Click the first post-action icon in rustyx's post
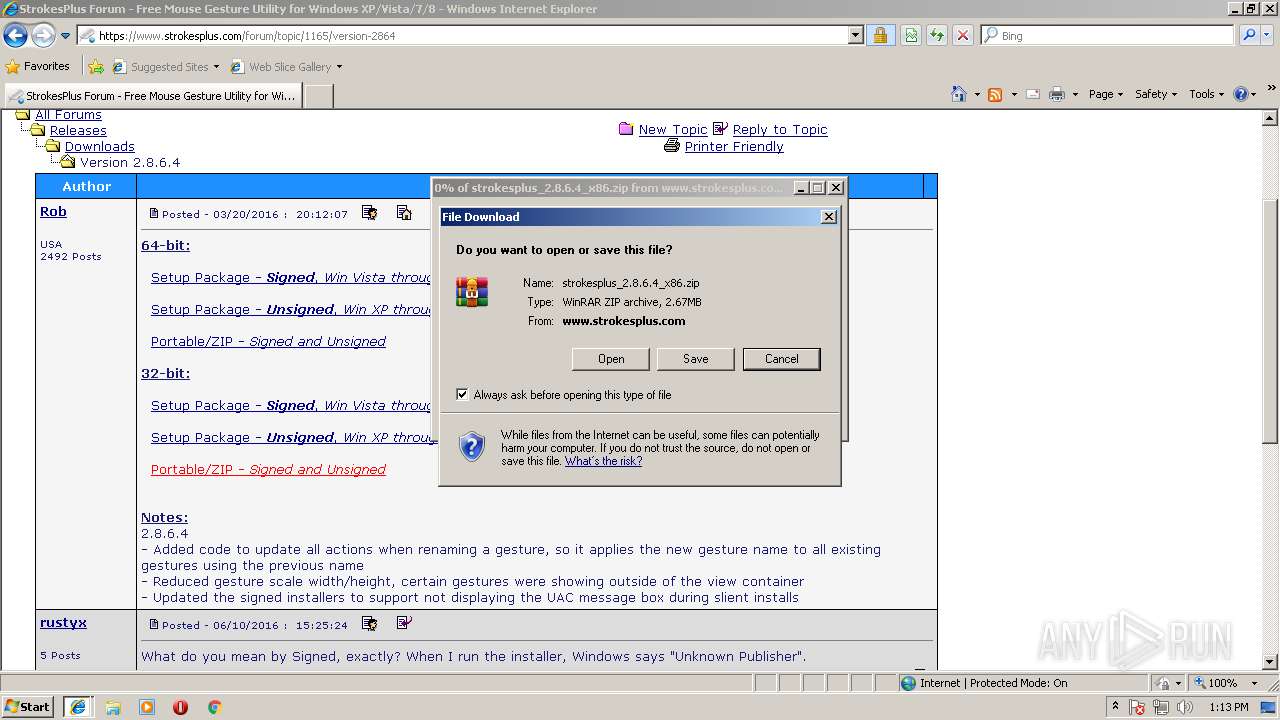Image resolution: width=1280 pixels, height=720 pixels. (370, 624)
